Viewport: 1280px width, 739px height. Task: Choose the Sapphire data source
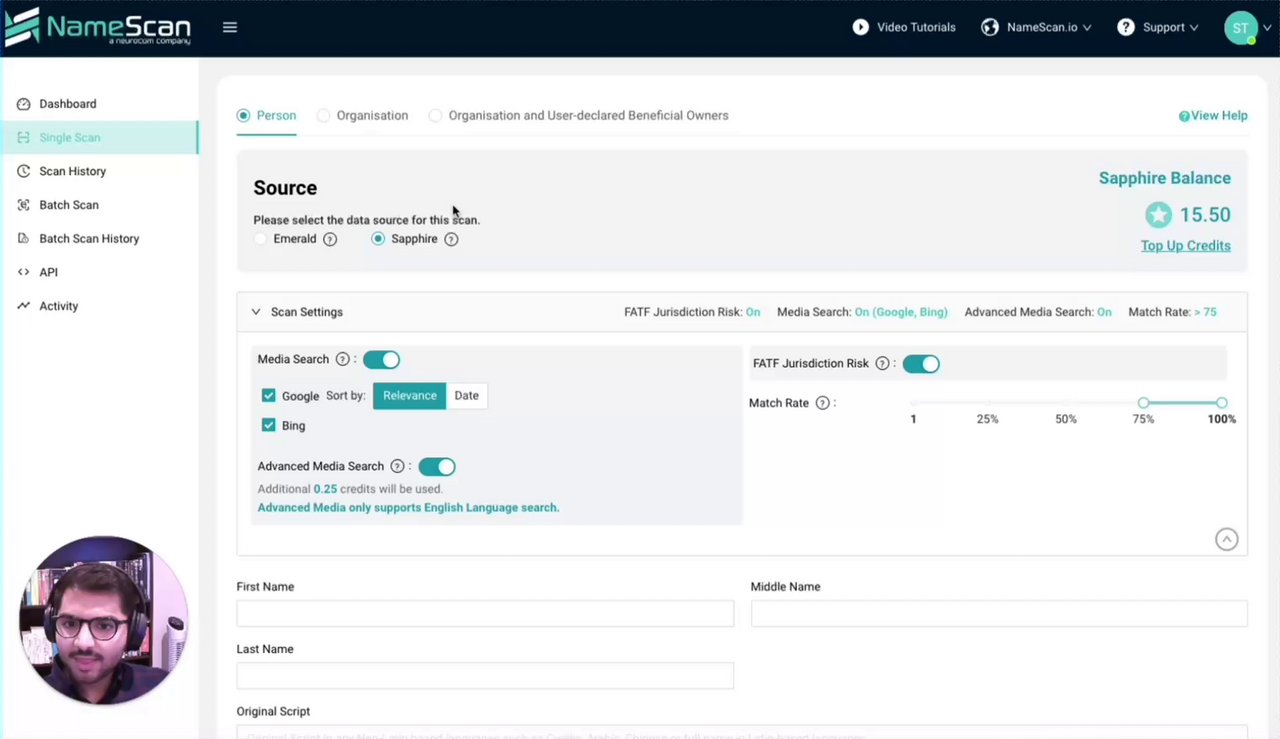[378, 239]
